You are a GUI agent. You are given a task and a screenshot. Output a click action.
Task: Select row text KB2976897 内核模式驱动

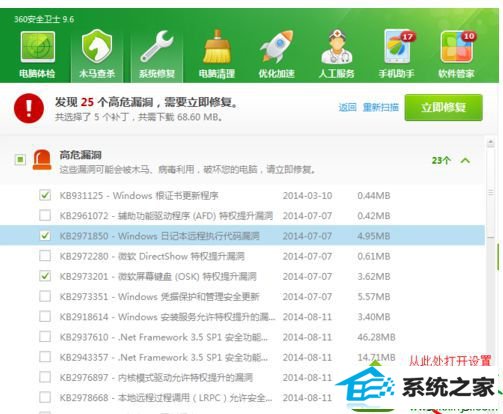pos(156,377)
